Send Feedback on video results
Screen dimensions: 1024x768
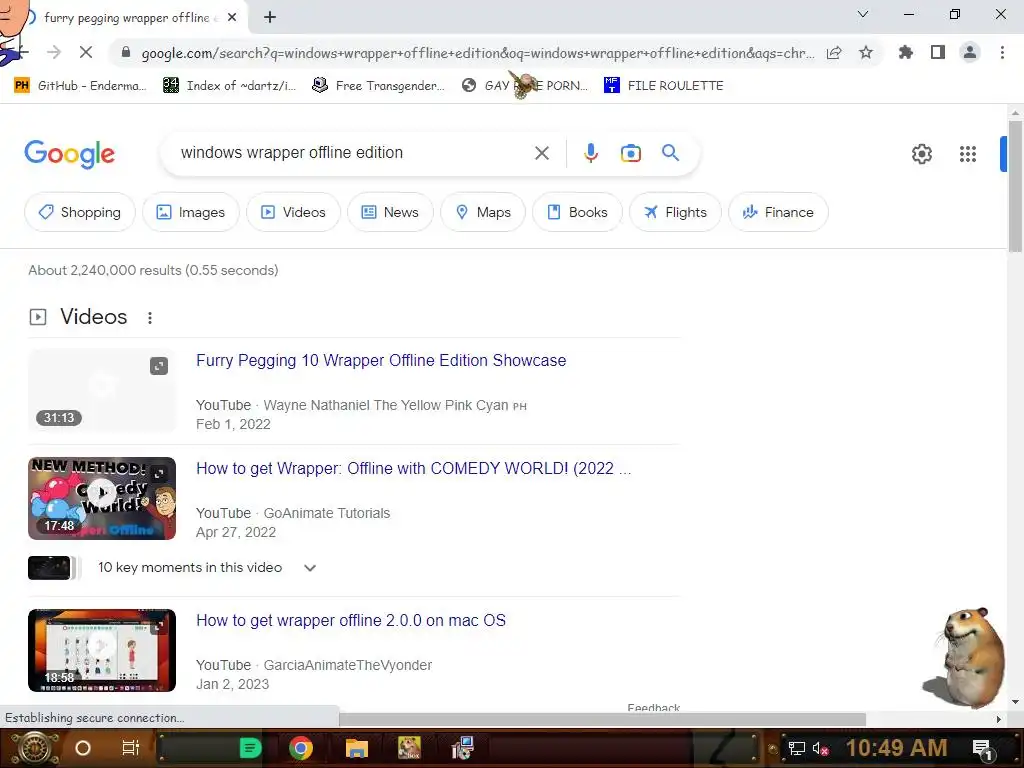[653, 708]
